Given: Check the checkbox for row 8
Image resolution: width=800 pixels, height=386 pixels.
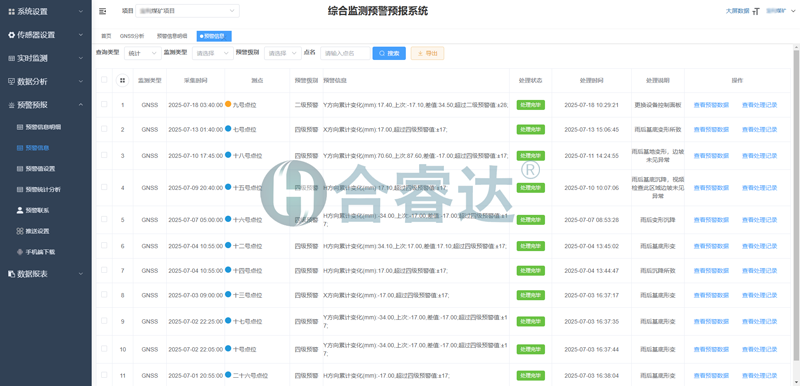Looking at the screenshot, I should click(x=104, y=295).
